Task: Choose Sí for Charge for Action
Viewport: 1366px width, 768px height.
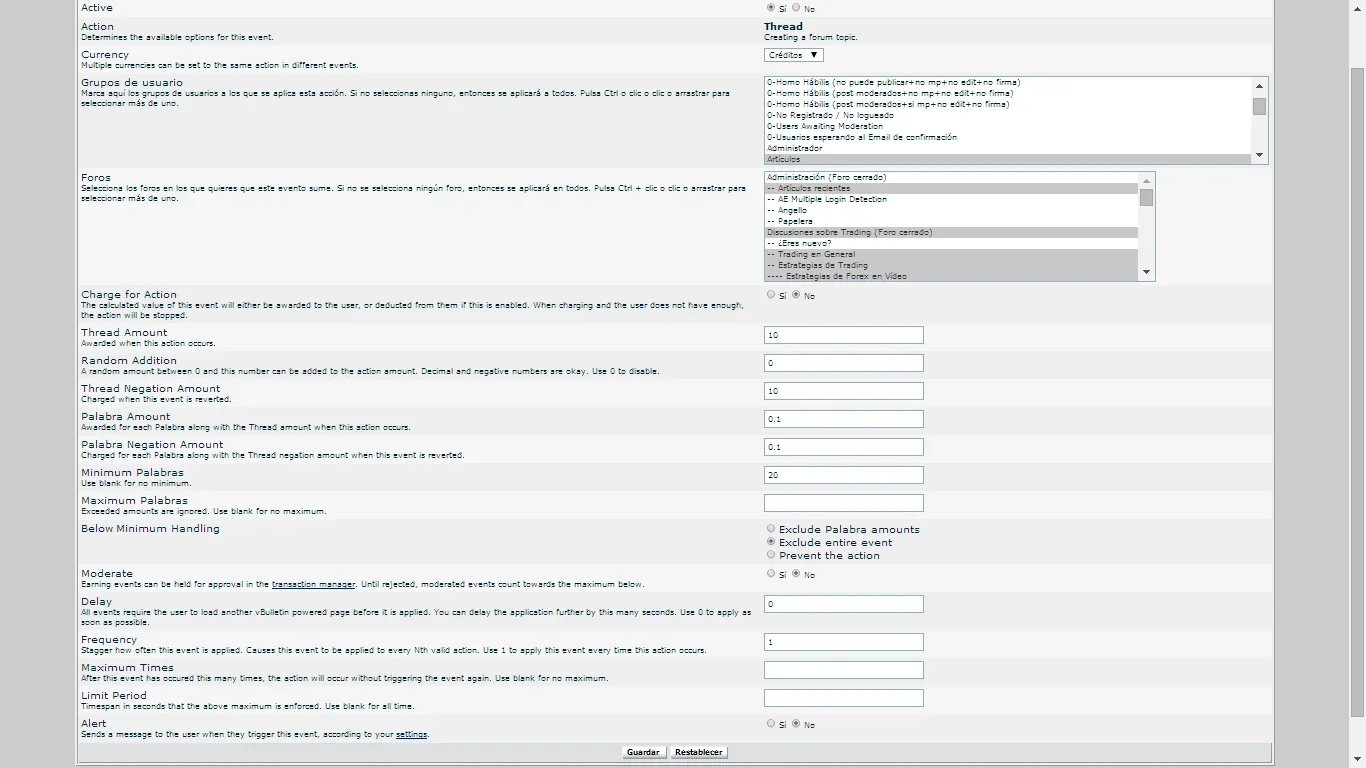Action: pos(770,295)
